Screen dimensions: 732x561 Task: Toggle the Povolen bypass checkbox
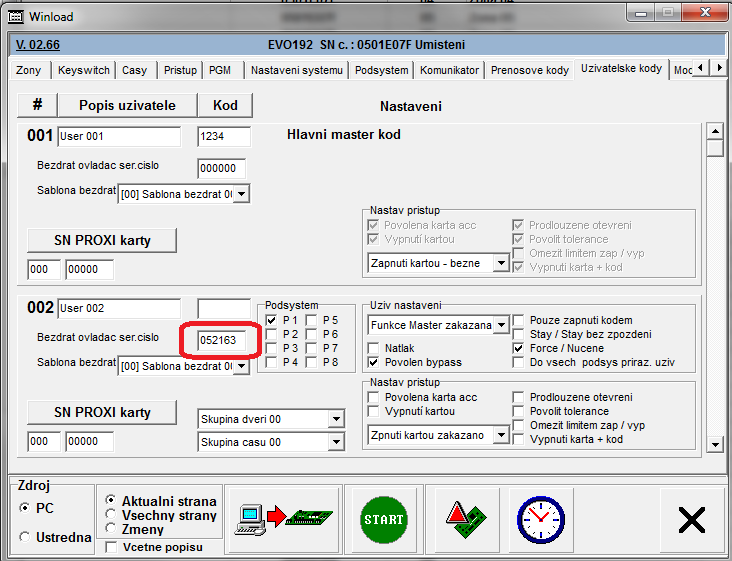[375, 362]
